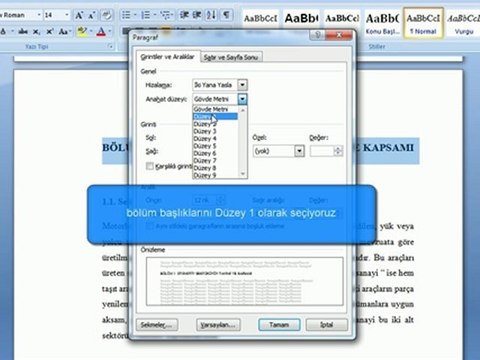
Task: Click the Shrink Font icon
Action: 92,15
